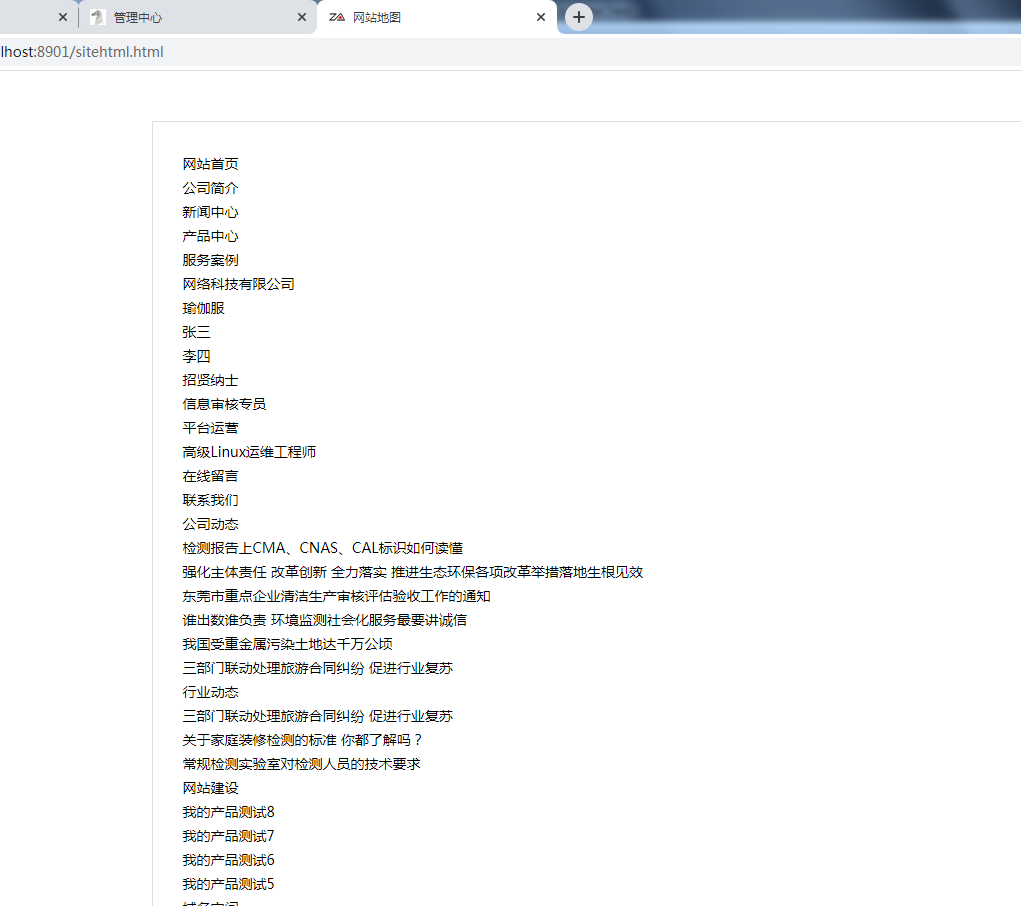Open the 网站建设 link

(210, 788)
